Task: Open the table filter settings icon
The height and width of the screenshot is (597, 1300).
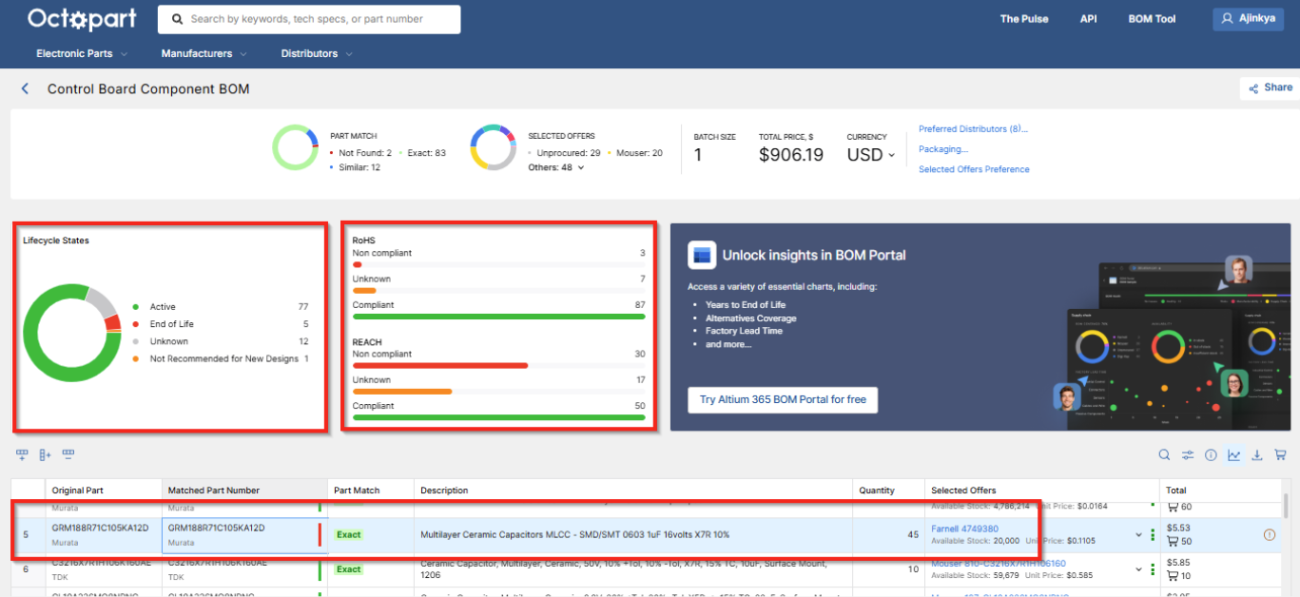Action: (1187, 455)
